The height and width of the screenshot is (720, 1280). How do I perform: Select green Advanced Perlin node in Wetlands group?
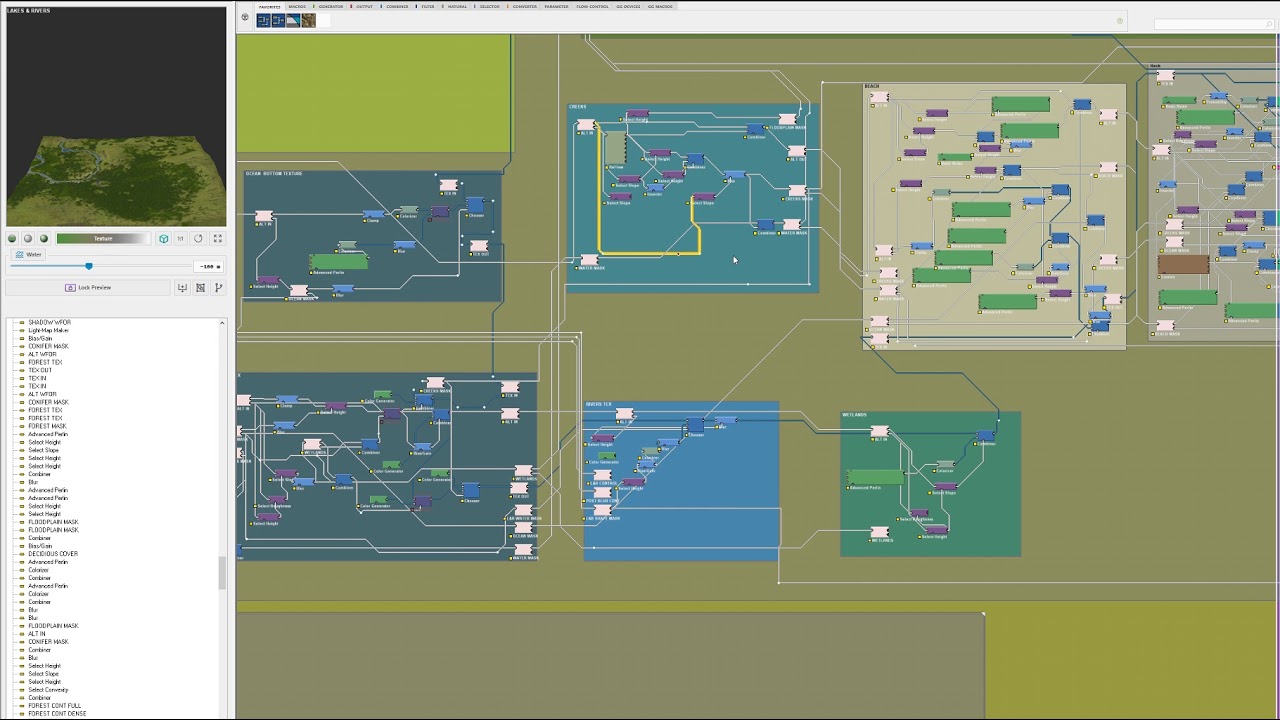(x=875, y=477)
